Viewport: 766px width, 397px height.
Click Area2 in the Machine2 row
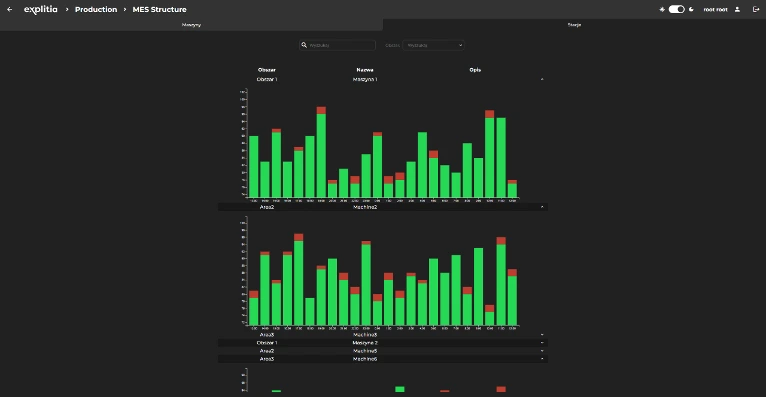coord(267,207)
